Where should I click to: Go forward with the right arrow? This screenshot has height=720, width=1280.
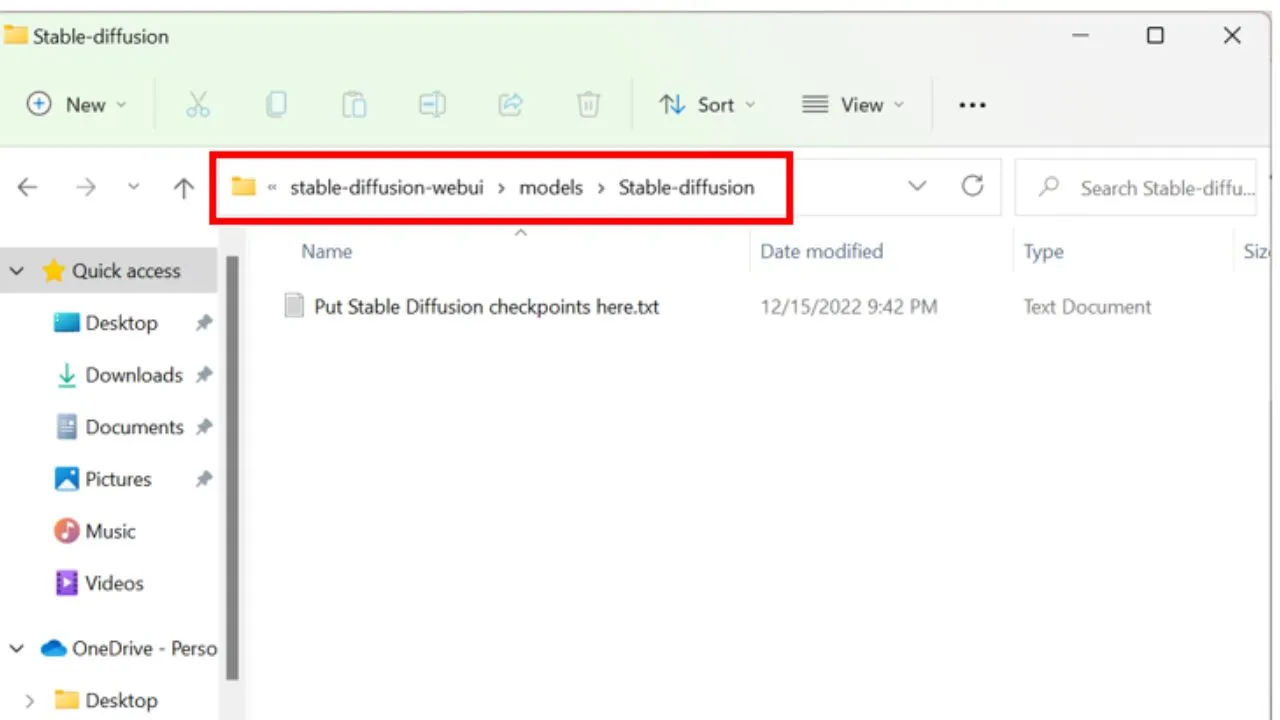click(x=86, y=187)
